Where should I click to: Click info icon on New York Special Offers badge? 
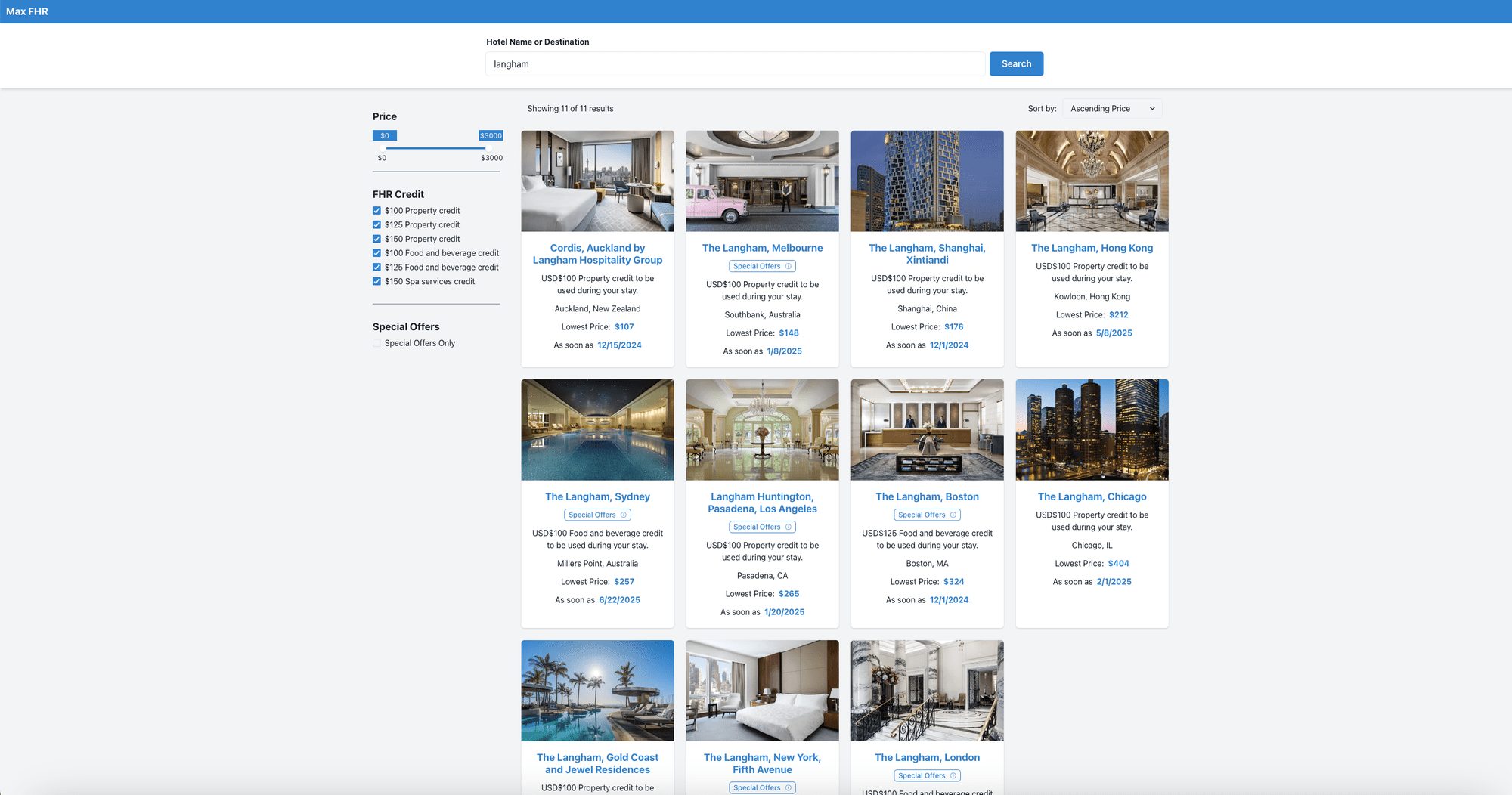click(x=789, y=787)
